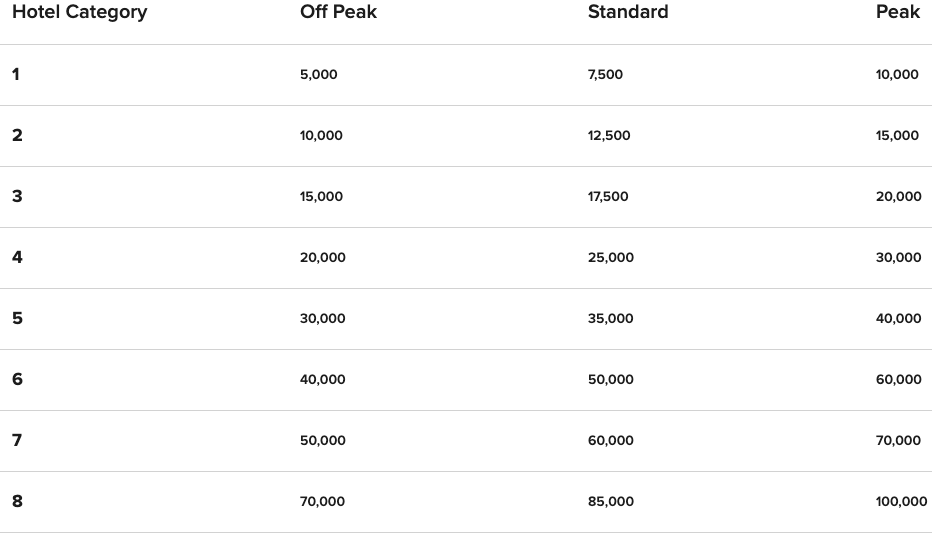The image size is (932, 537).
Task: Click hotel category 3 row label
Action: click(17, 196)
